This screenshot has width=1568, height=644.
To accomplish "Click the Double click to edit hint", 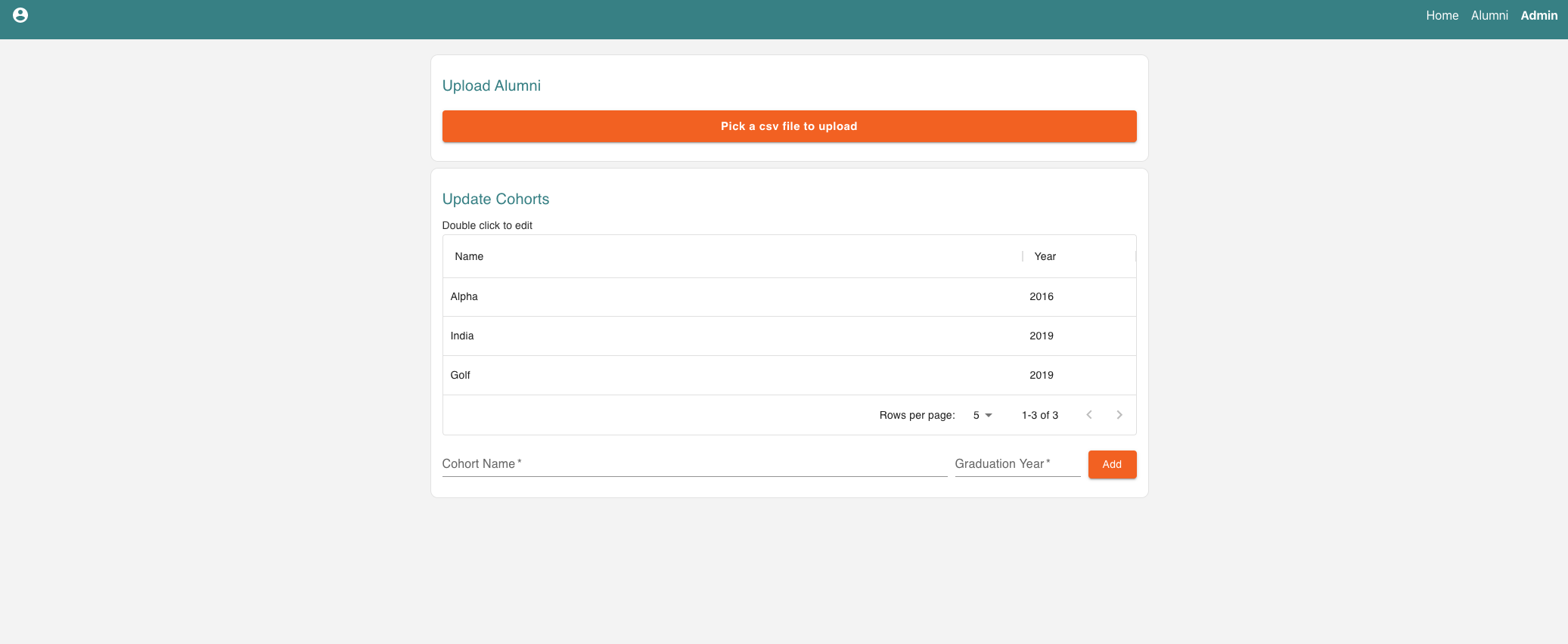I will (487, 225).
